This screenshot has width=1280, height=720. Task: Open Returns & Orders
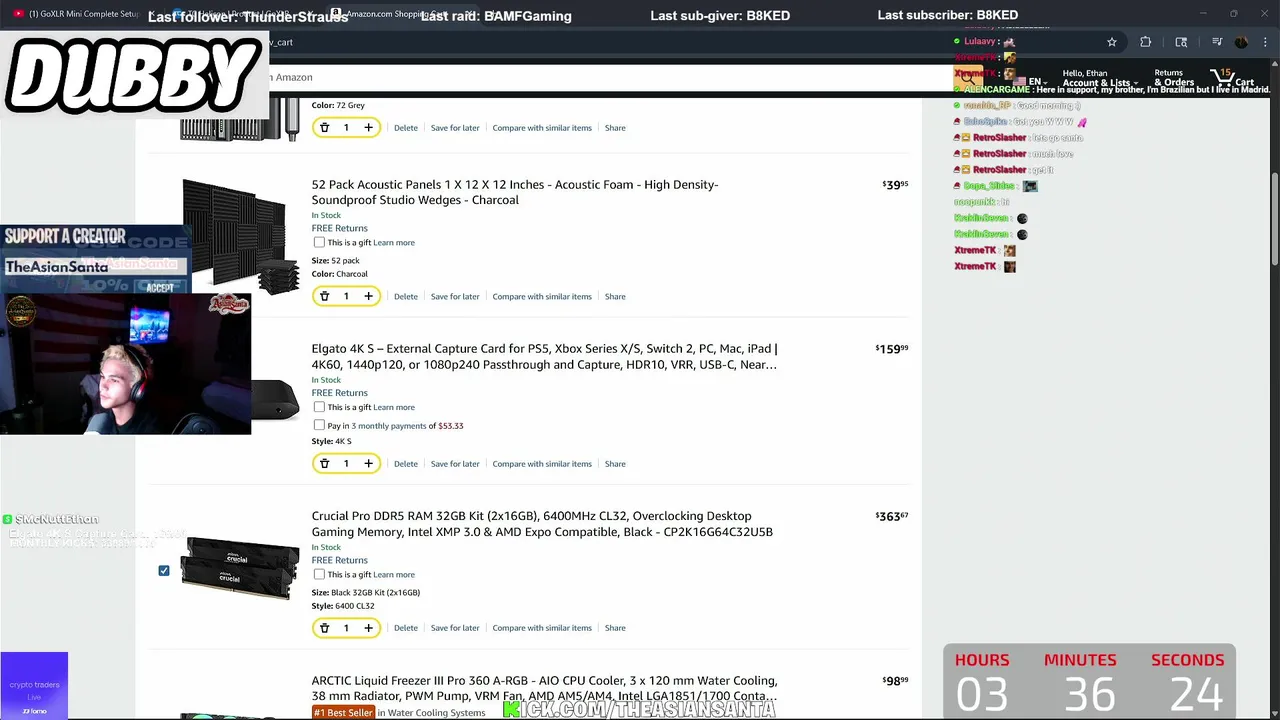(x=1174, y=78)
